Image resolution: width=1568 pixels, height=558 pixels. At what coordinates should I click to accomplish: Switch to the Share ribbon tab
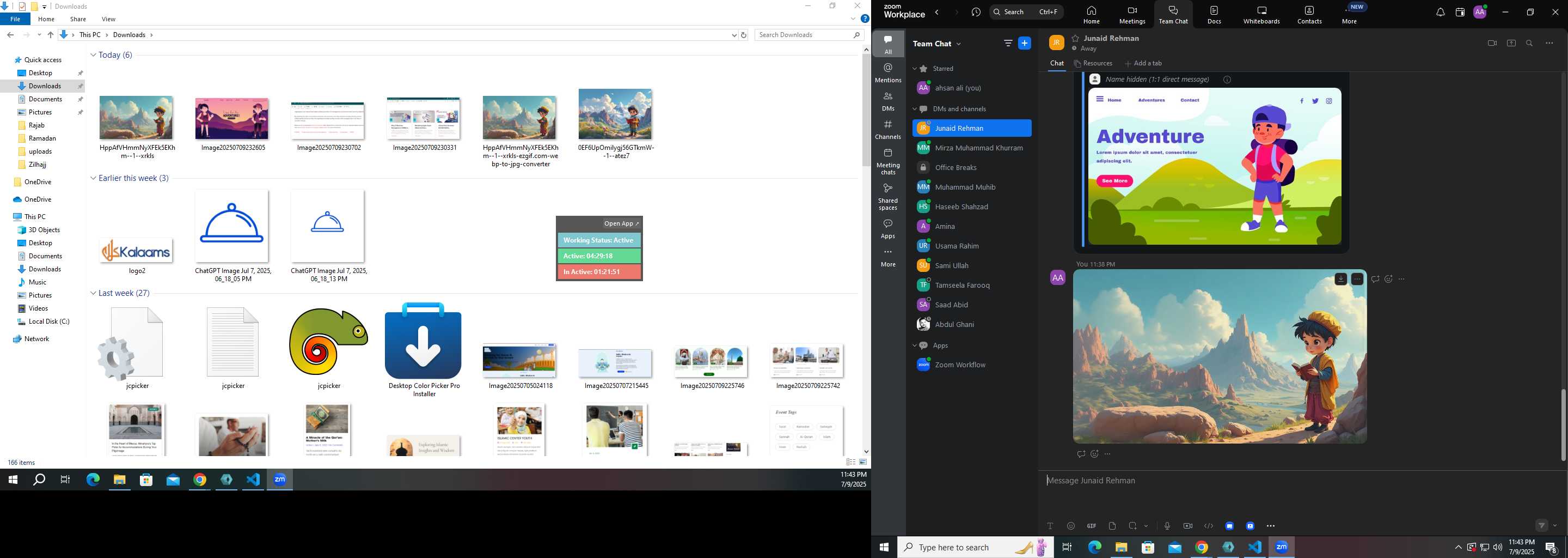78,20
